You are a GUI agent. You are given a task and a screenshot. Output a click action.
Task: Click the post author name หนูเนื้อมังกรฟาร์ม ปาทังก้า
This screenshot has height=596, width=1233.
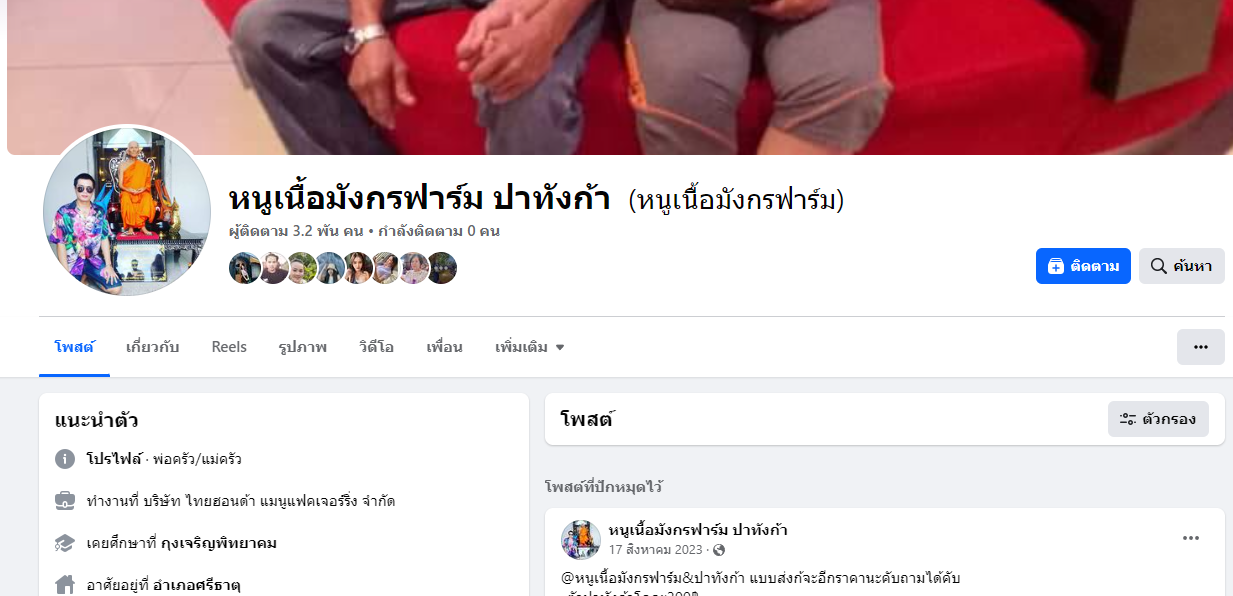coord(698,529)
